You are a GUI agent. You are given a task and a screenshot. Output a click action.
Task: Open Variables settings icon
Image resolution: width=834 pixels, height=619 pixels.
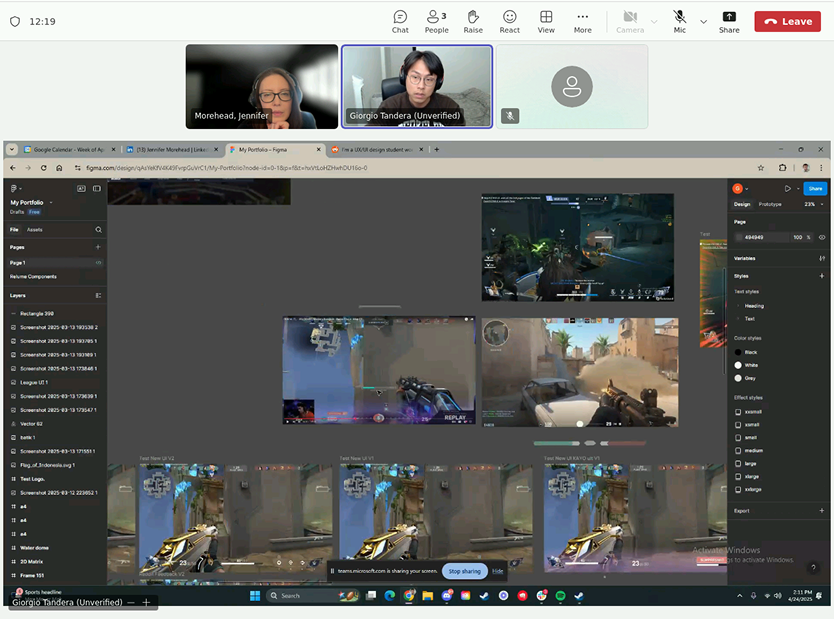point(822,258)
